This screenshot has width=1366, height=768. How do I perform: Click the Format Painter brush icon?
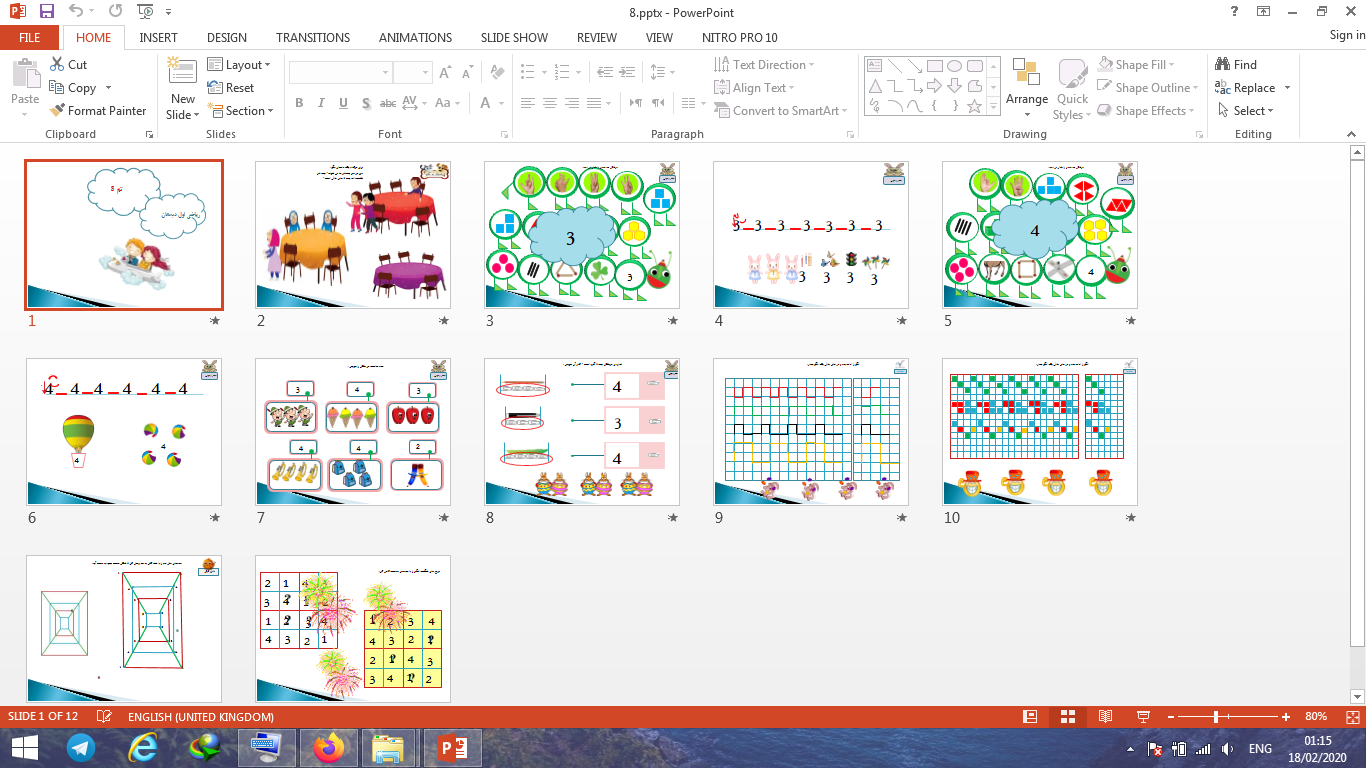point(57,111)
